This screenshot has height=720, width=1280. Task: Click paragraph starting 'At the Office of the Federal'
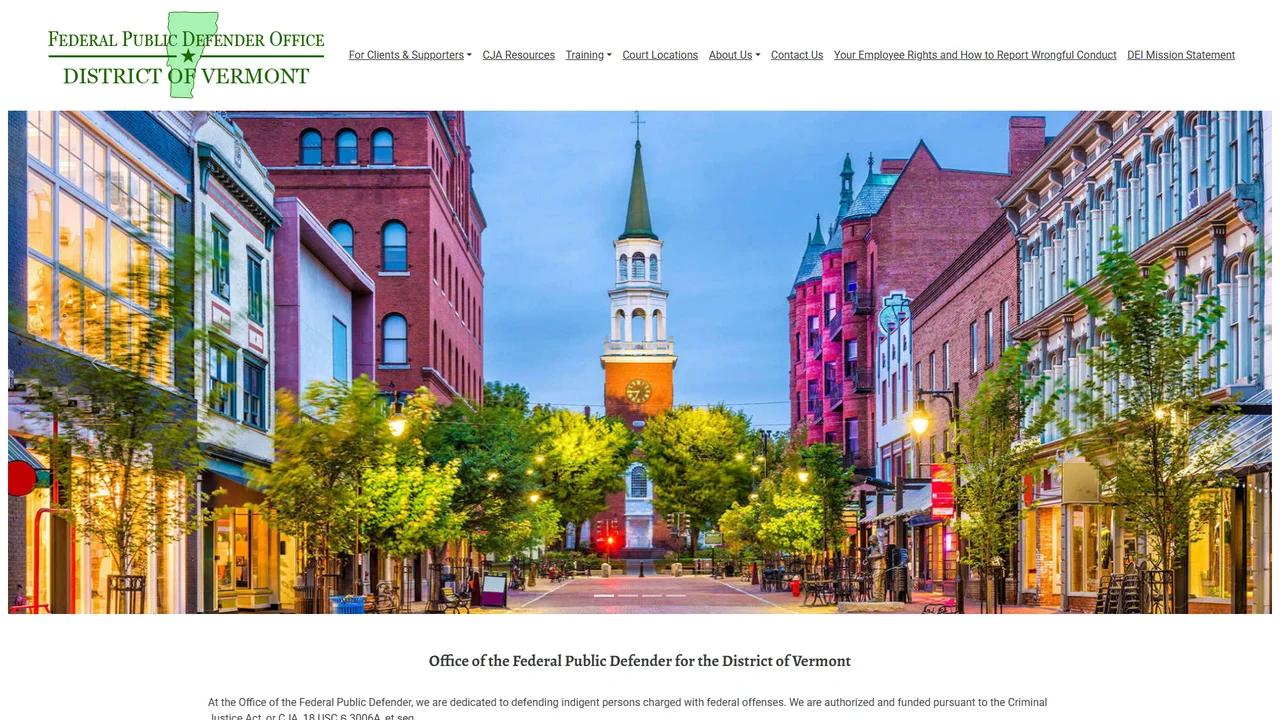628,710
